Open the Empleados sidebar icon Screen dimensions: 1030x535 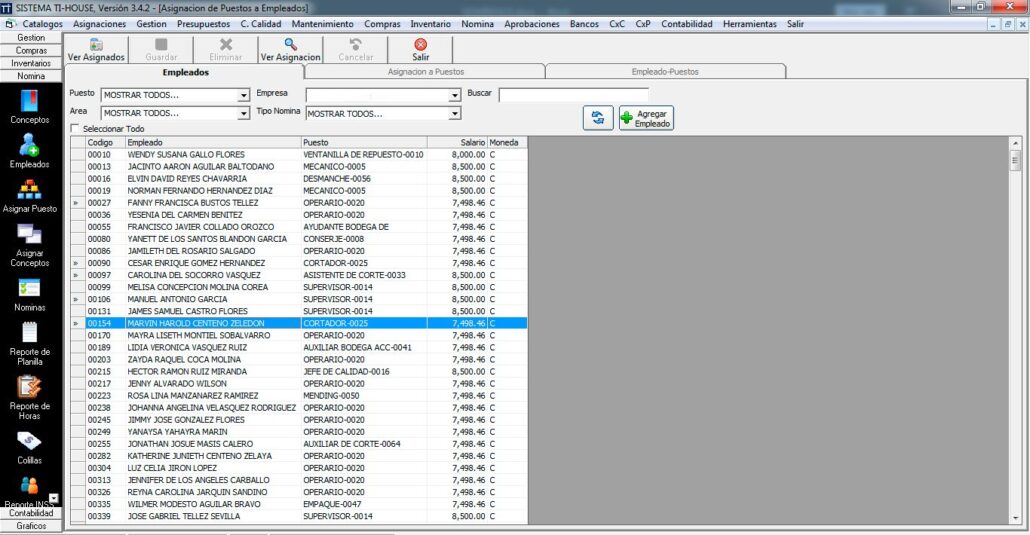[x=30, y=147]
